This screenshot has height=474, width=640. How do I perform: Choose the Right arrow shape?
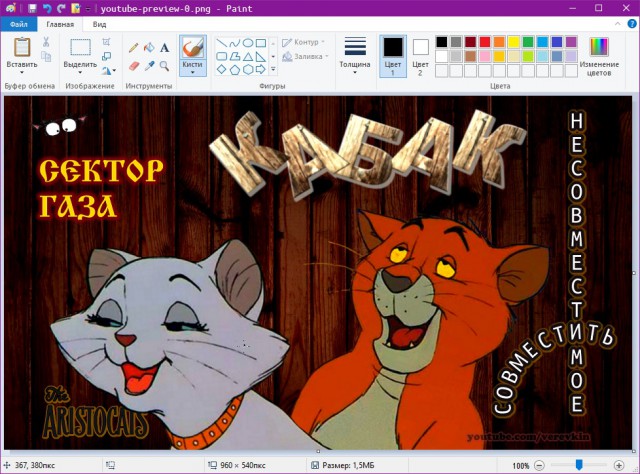(x=261, y=69)
